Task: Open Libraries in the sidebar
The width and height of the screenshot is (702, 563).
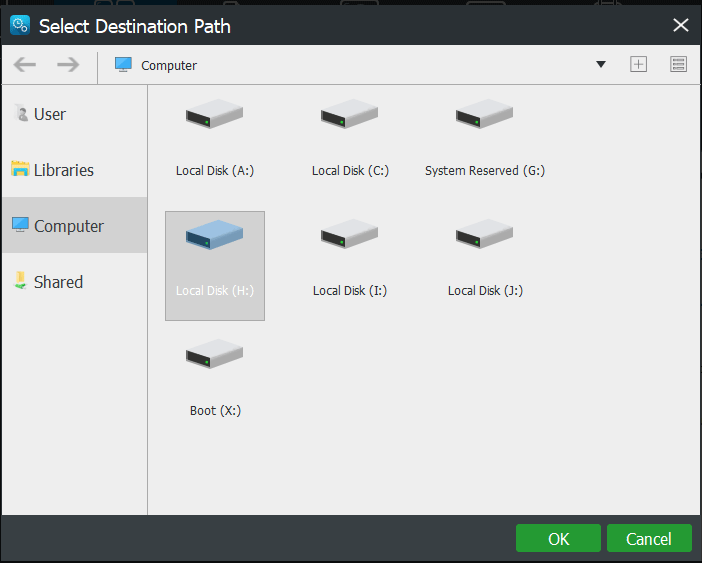Action: (x=63, y=170)
